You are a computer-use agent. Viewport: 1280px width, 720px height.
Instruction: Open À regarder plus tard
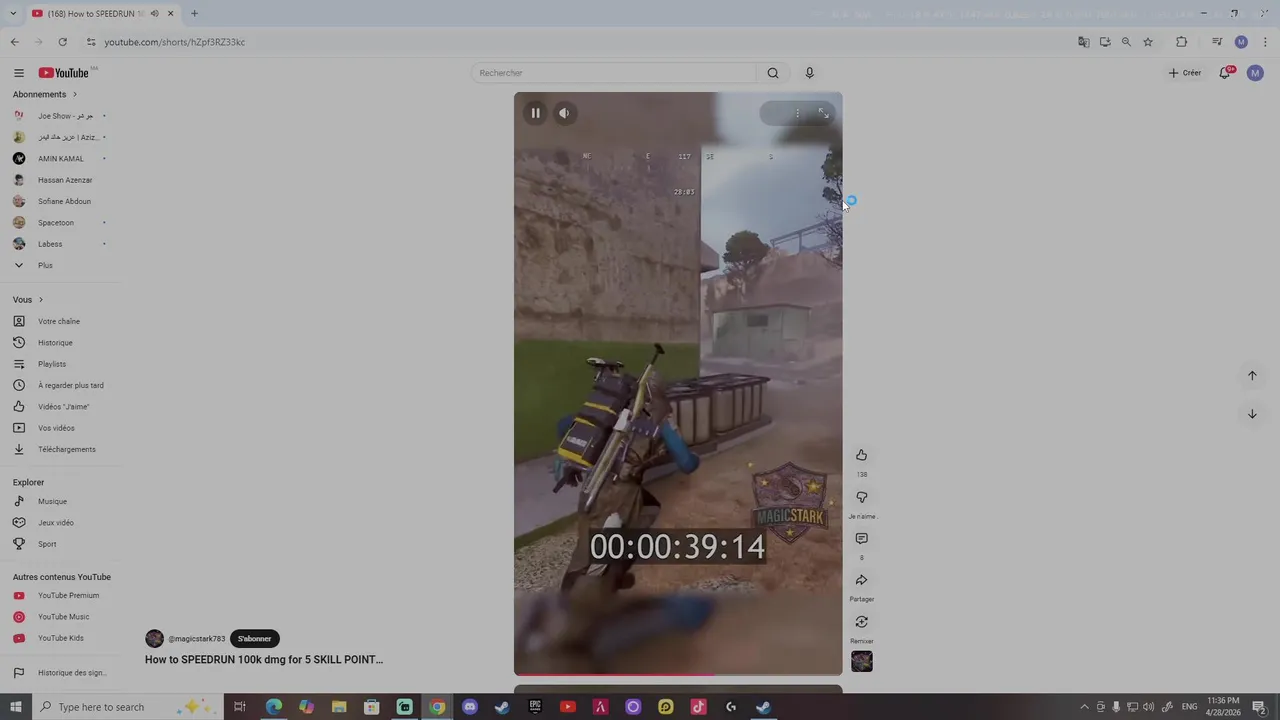pos(70,386)
